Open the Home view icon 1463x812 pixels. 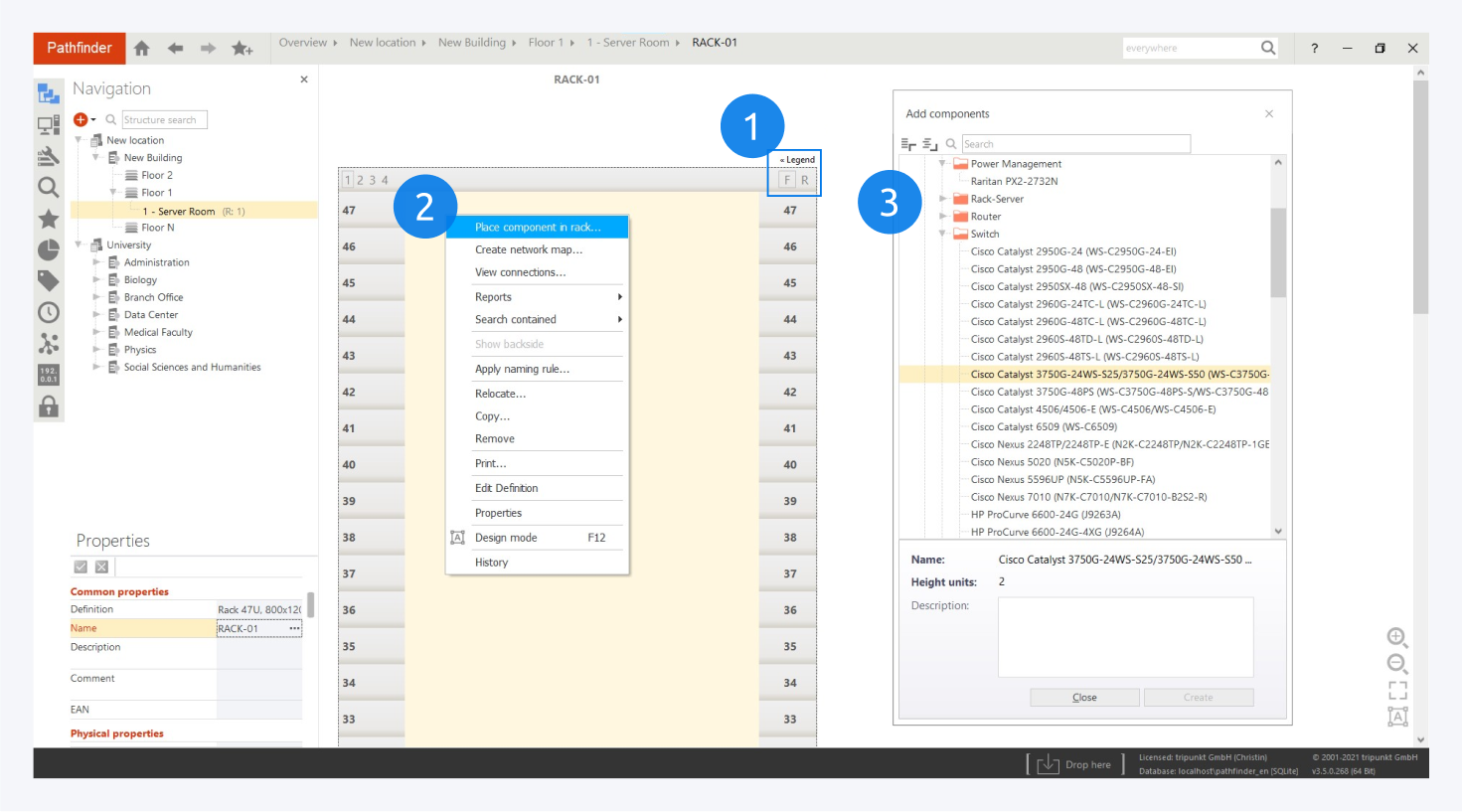coord(142,48)
